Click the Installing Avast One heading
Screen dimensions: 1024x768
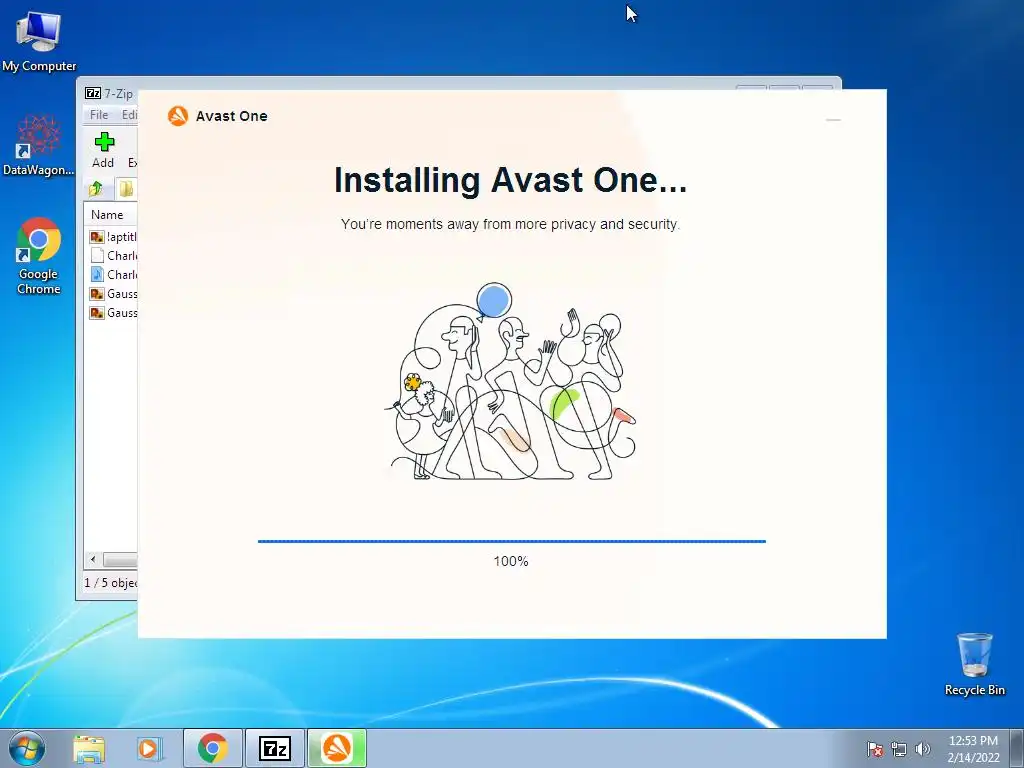pyautogui.click(x=510, y=180)
